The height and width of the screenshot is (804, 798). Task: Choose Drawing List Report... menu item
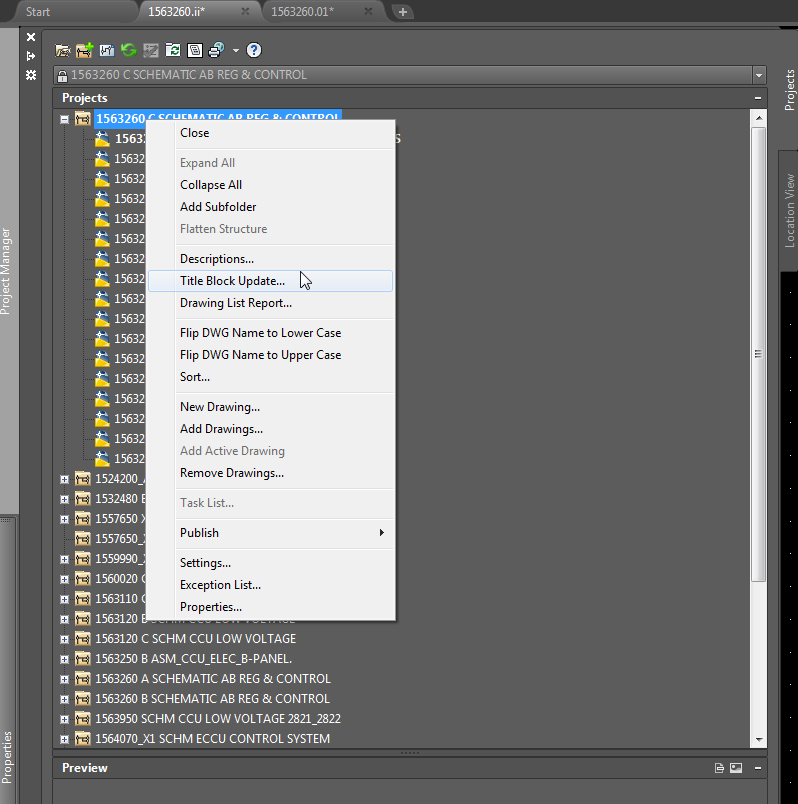click(270, 303)
